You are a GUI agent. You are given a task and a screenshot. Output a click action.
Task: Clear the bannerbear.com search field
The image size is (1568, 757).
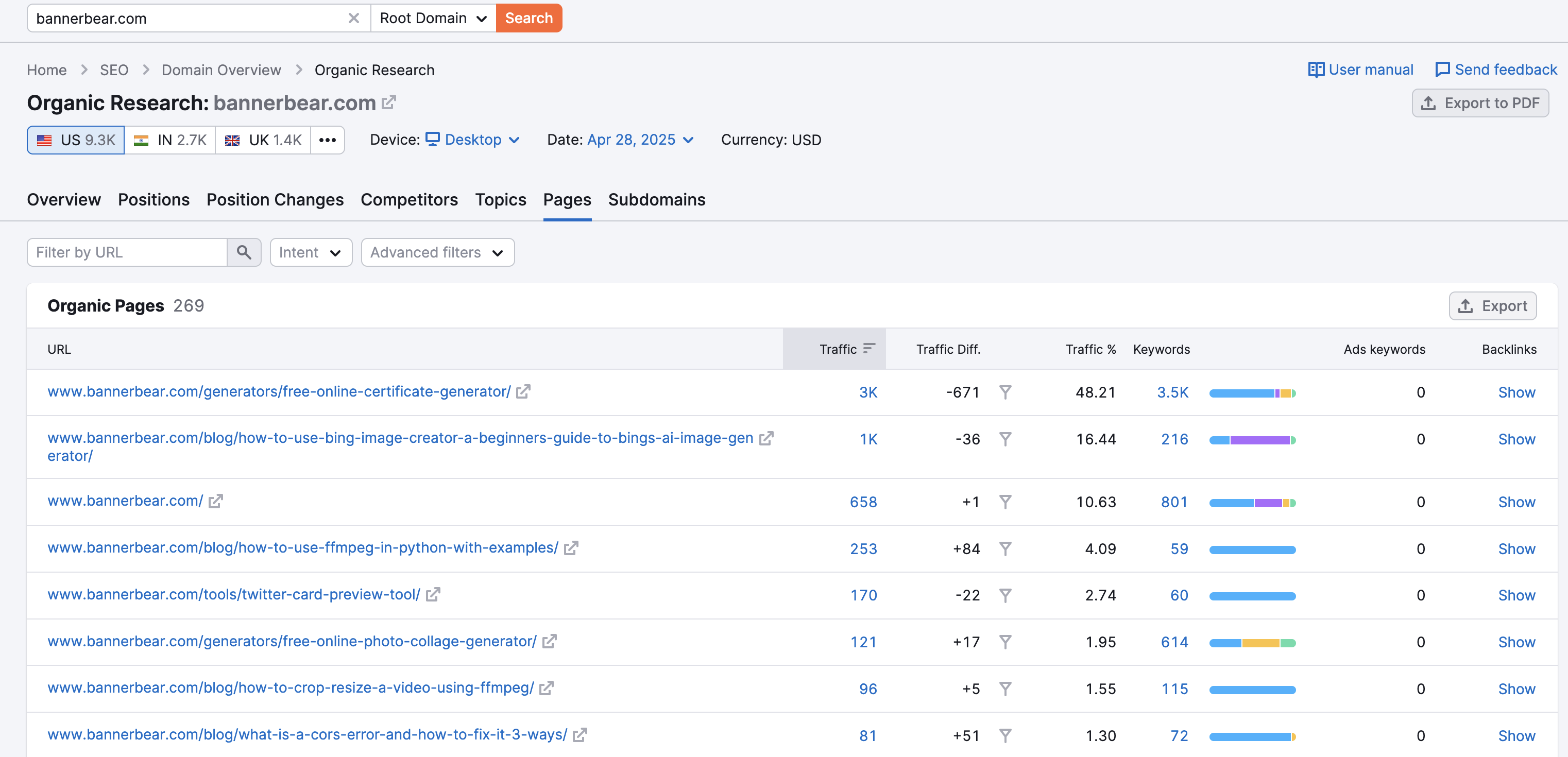pos(353,18)
